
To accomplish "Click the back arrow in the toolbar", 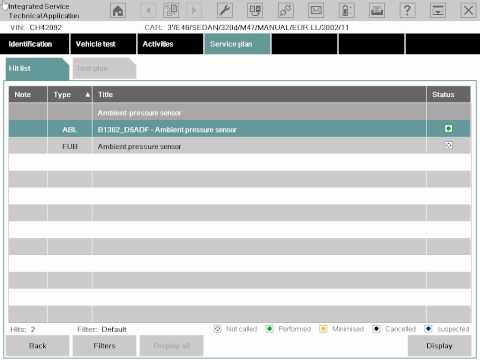I will pyautogui.click(x=149, y=11).
